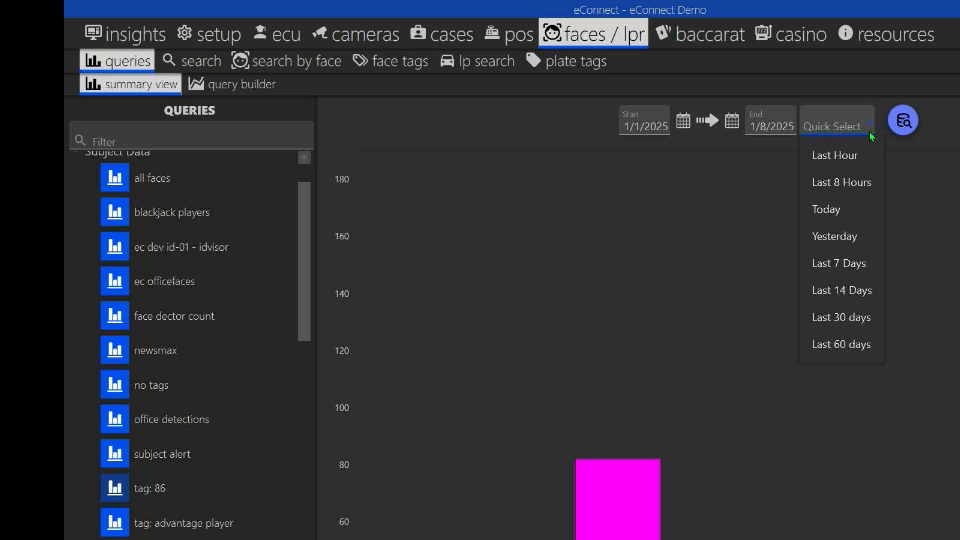
Task: Choose Last 8 Hours option
Action: point(842,182)
